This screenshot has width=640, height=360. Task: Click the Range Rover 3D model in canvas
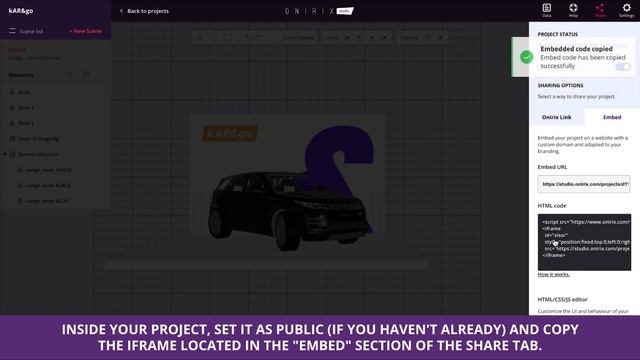(x=288, y=210)
